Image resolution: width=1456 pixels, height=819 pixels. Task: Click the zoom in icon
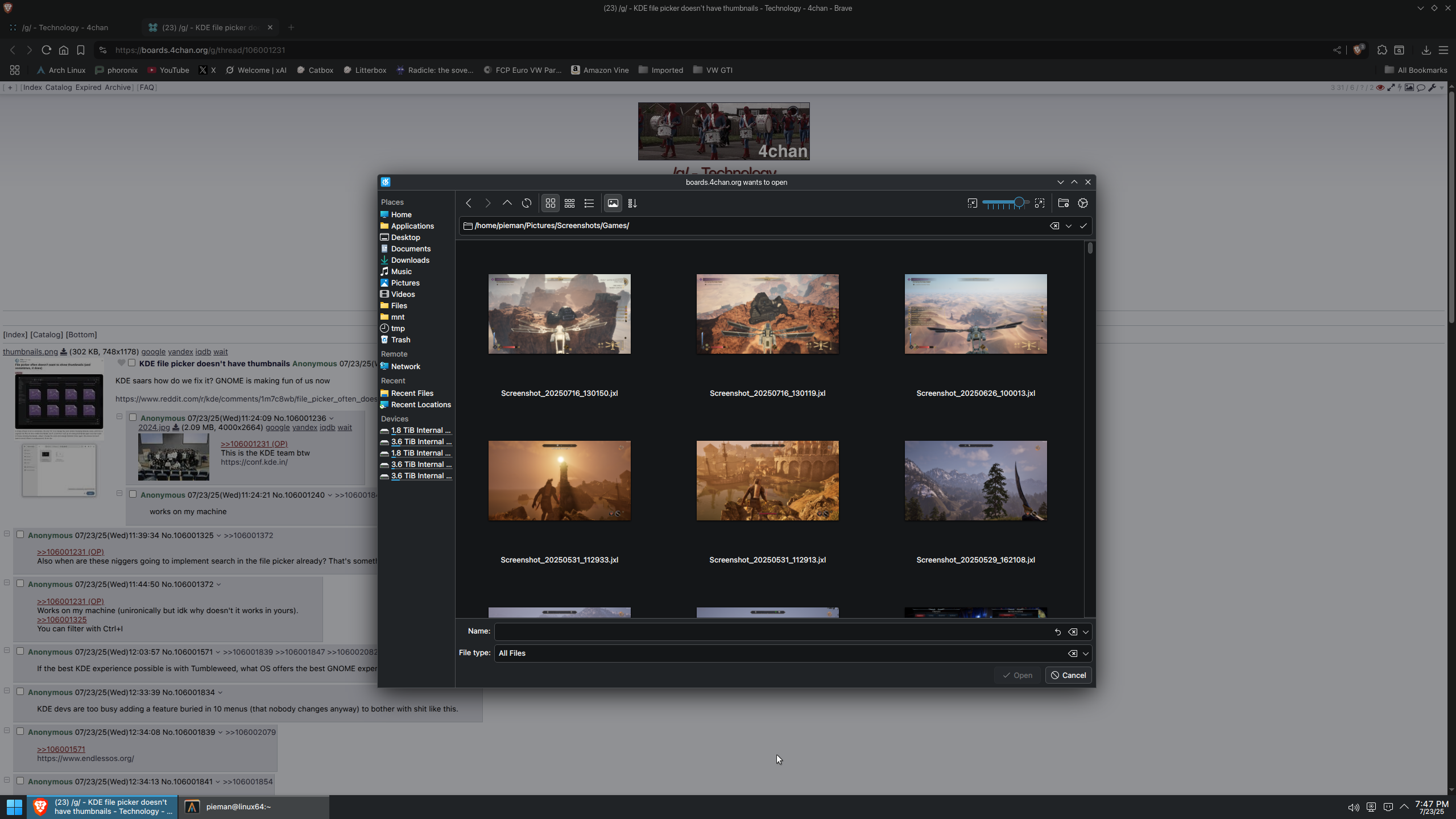(1040, 203)
